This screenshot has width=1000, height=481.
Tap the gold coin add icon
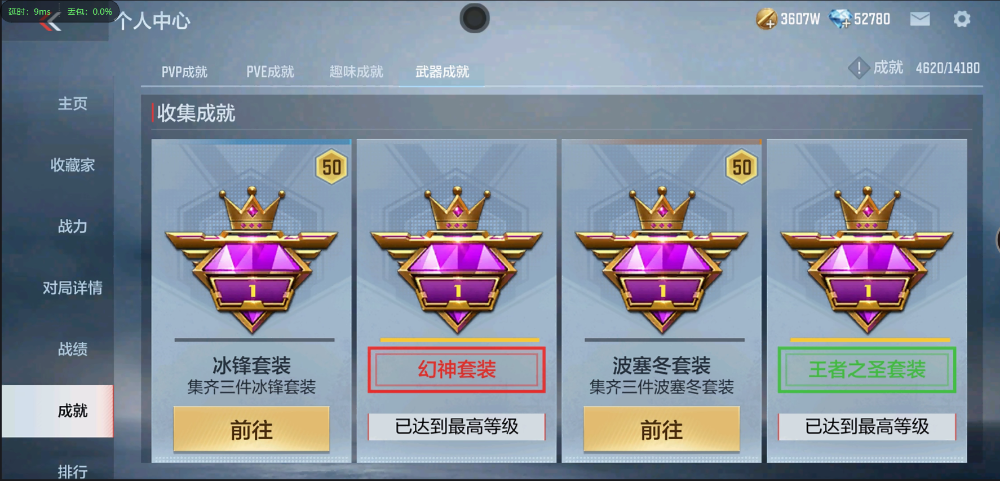click(767, 19)
